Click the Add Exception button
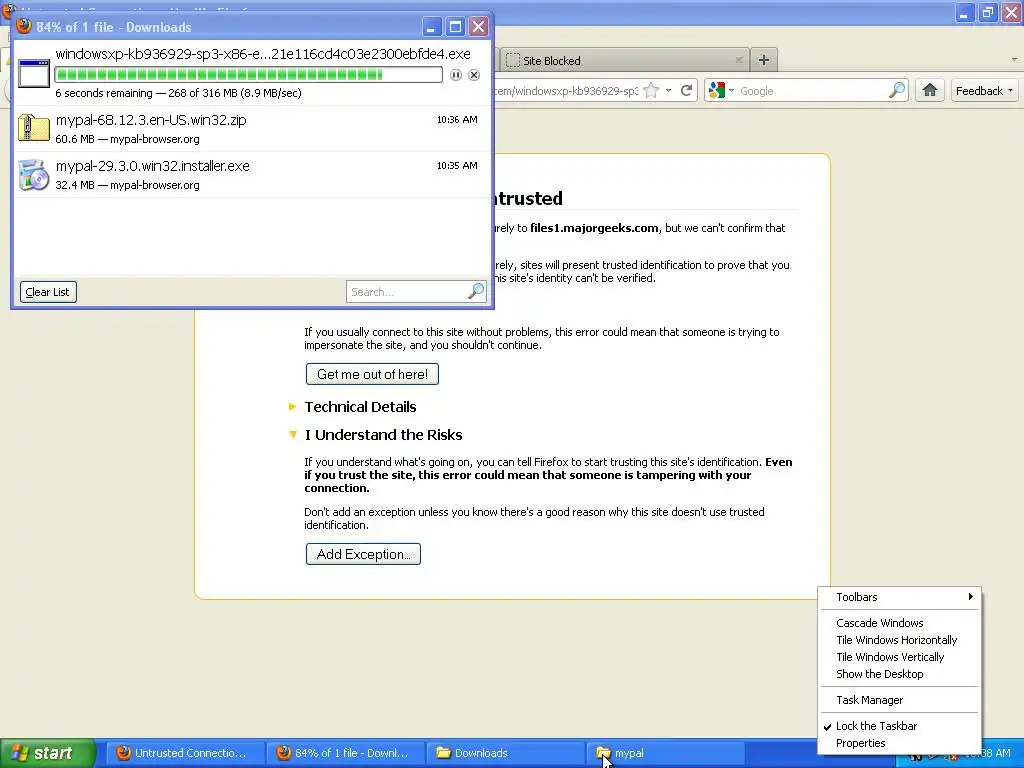1024x768 pixels. pyautogui.click(x=363, y=554)
